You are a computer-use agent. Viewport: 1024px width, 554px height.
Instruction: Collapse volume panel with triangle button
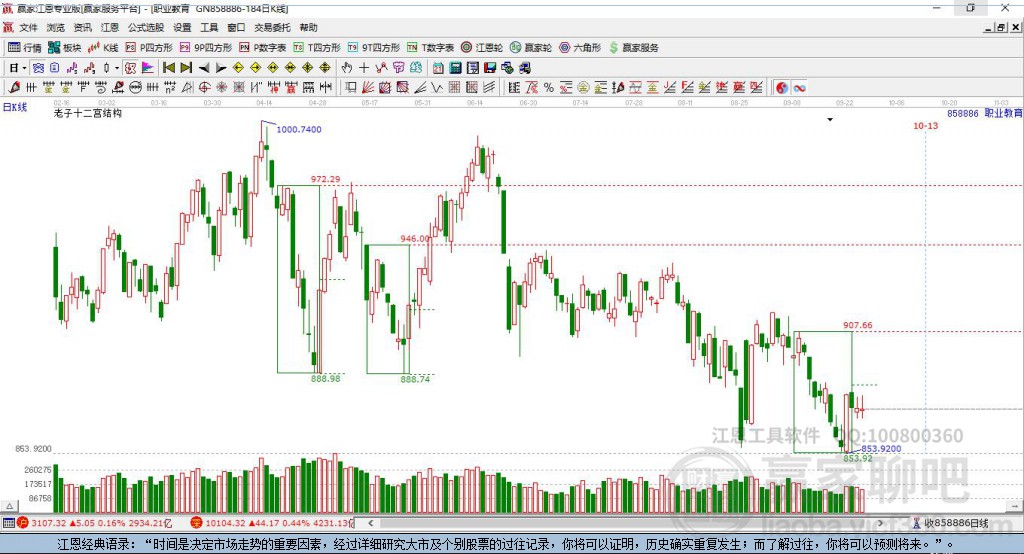click(x=9, y=506)
